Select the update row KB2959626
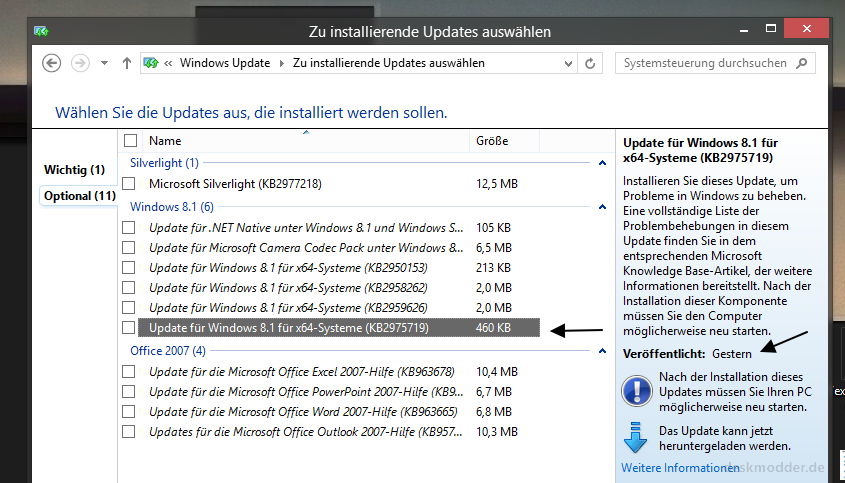 339,307
